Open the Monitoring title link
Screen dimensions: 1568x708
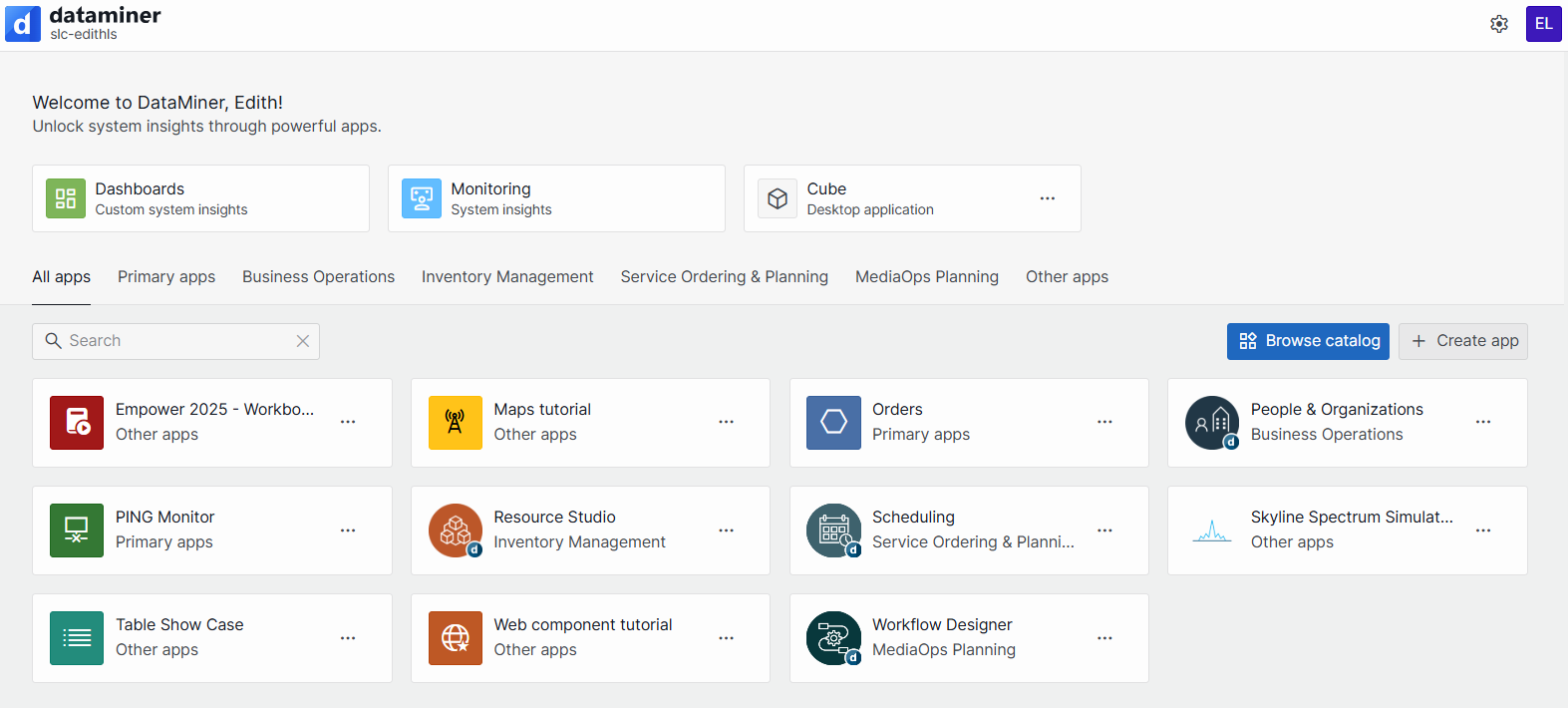point(490,188)
